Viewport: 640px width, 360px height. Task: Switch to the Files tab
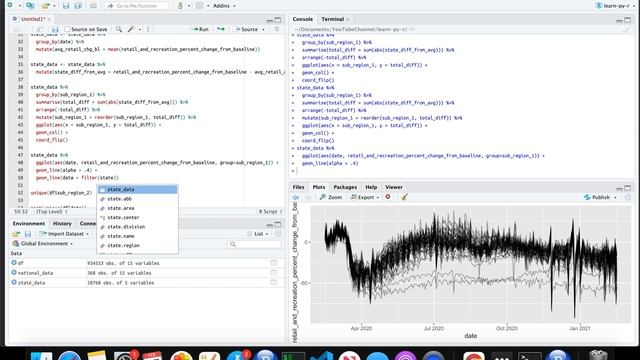[298, 187]
